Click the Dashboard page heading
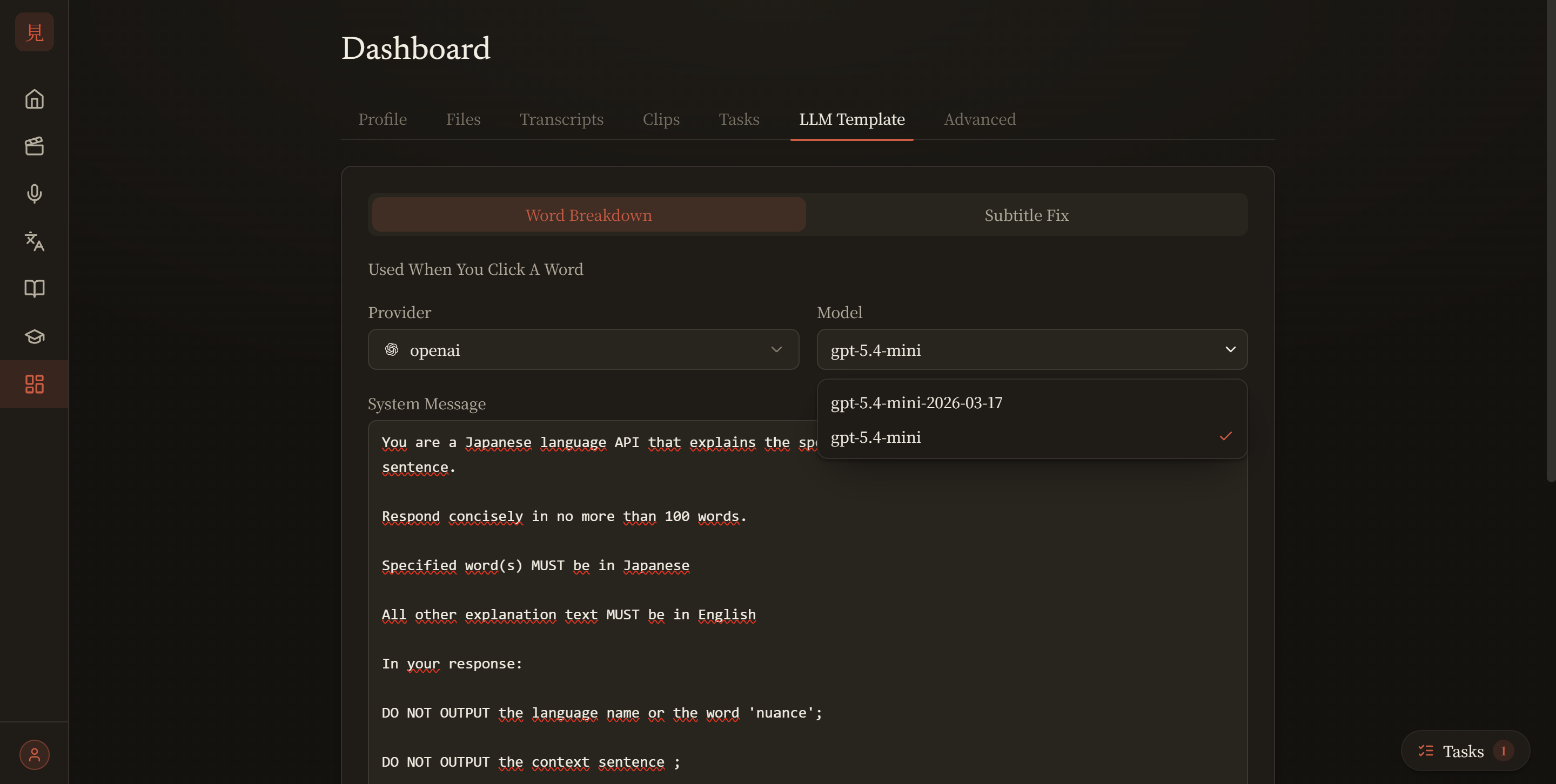Screen dimensions: 1556x784 click(x=415, y=48)
